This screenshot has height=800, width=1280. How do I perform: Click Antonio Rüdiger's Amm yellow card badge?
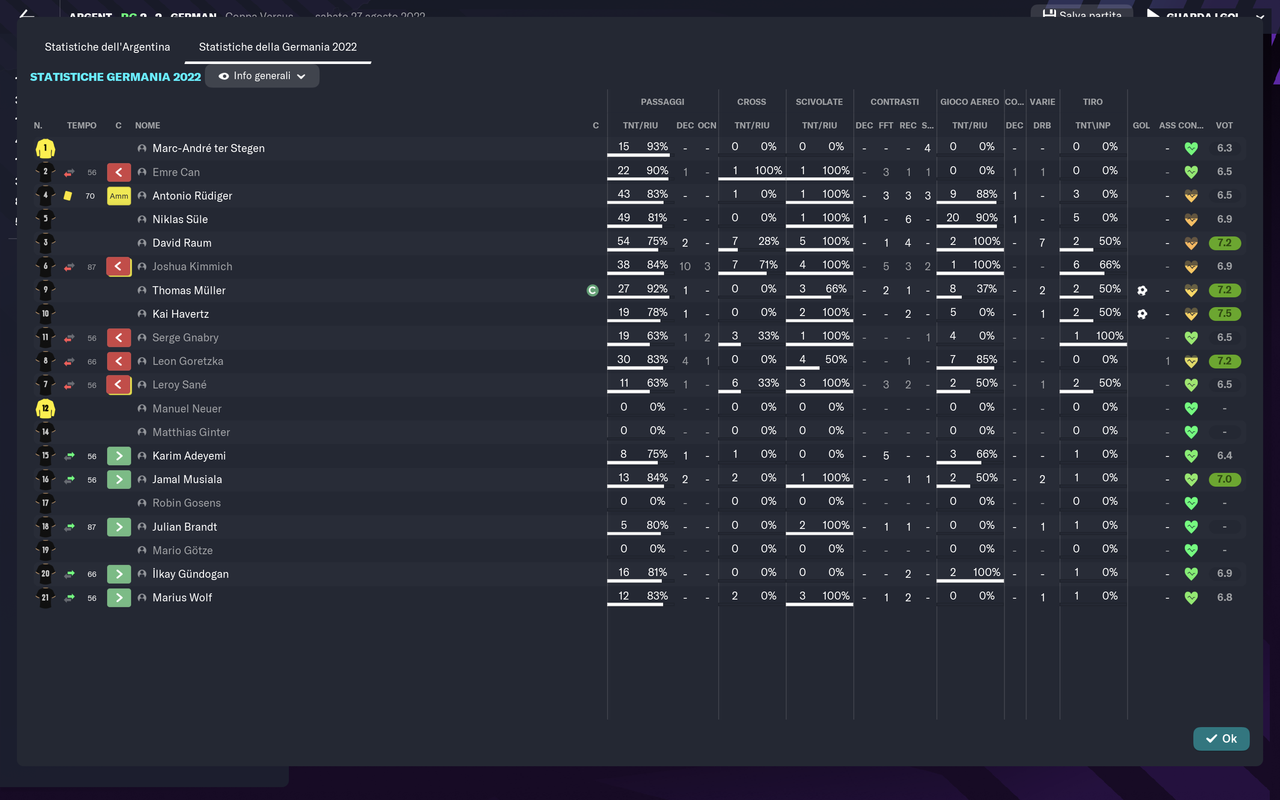coord(119,196)
